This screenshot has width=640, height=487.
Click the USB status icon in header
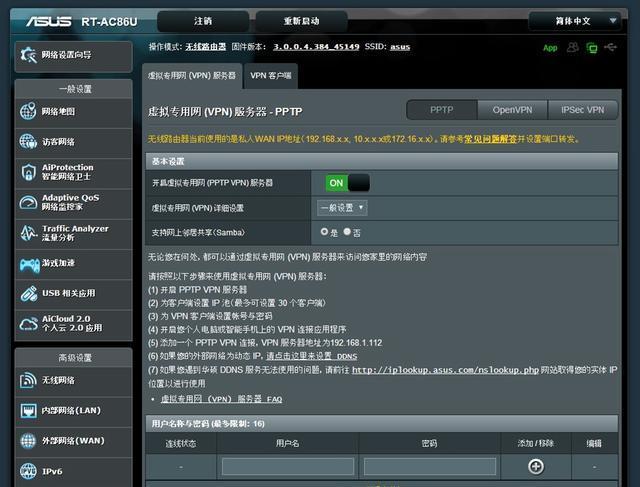tap(611, 47)
